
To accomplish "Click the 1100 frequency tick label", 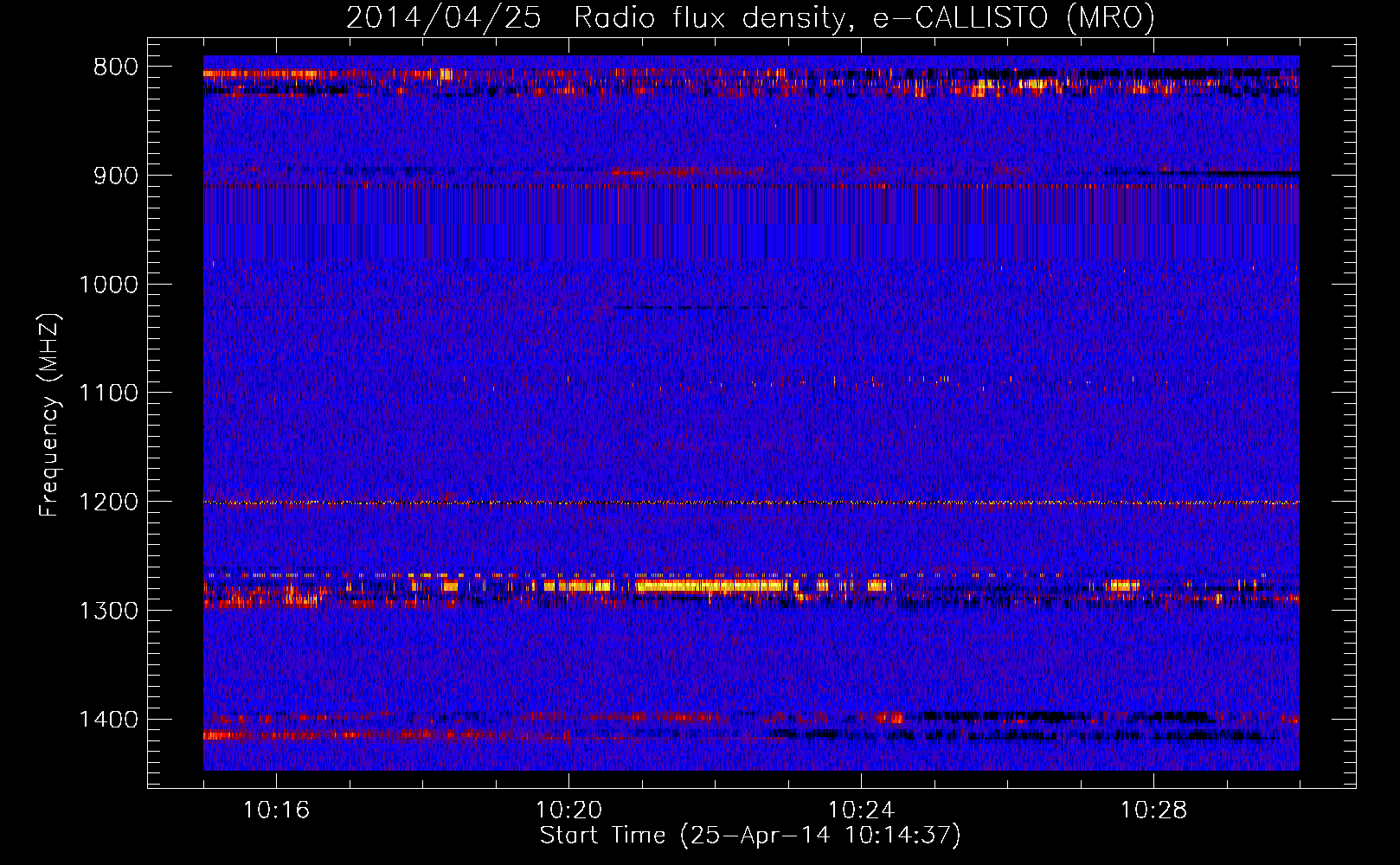I will pyautogui.click(x=108, y=394).
